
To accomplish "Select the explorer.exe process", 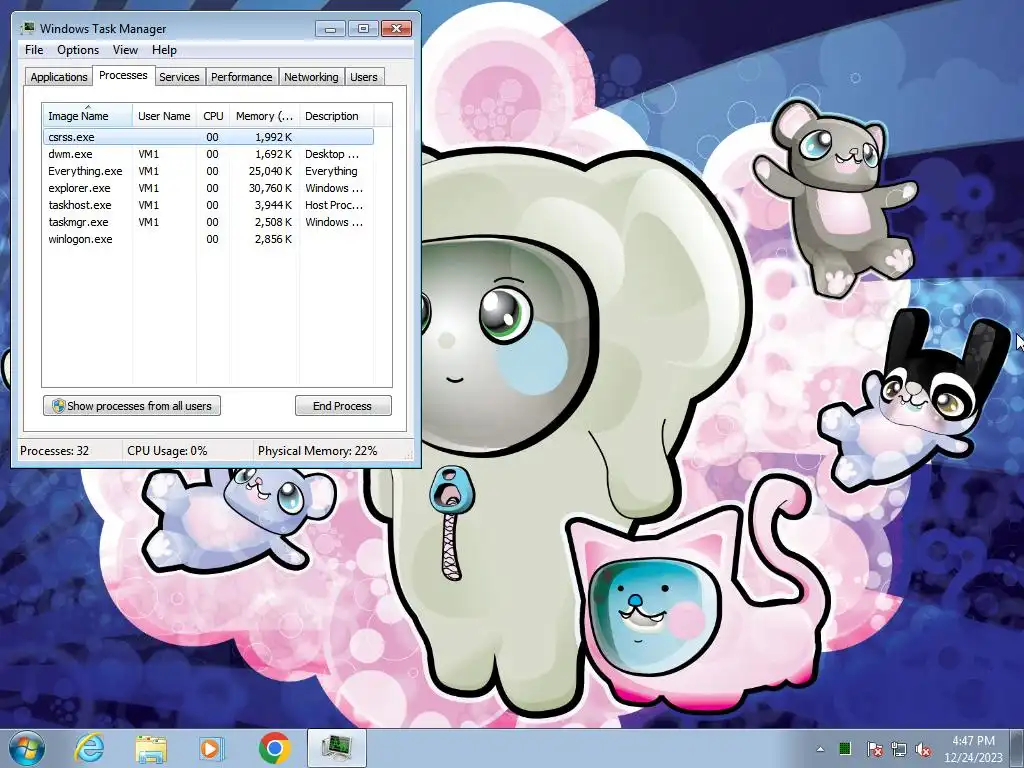I will (208, 188).
